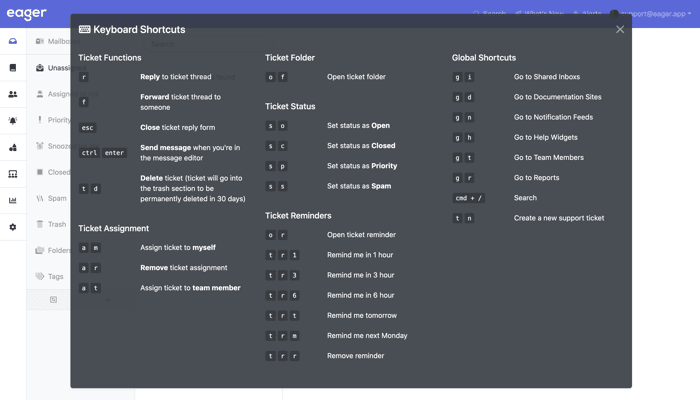Screen dimensions: 700x400
Task: Expand the support@eager.app account dropdown
Action: click(x=651, y=13)
